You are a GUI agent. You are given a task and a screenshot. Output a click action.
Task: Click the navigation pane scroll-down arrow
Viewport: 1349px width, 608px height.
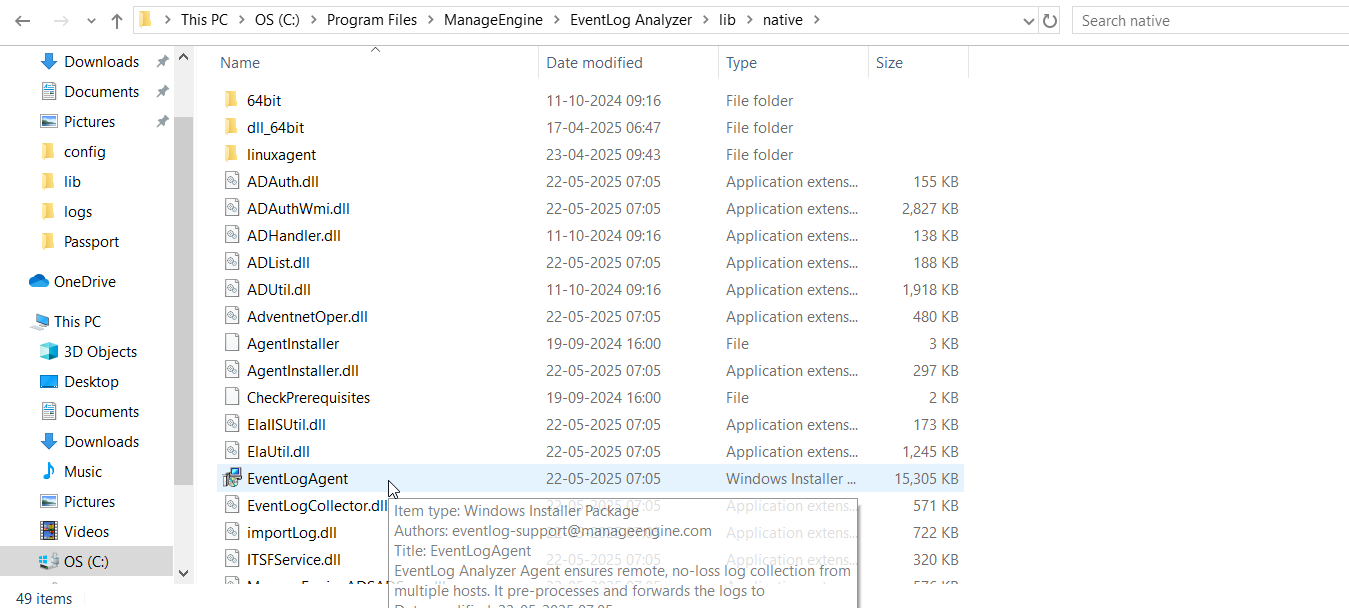click(183, 573)
